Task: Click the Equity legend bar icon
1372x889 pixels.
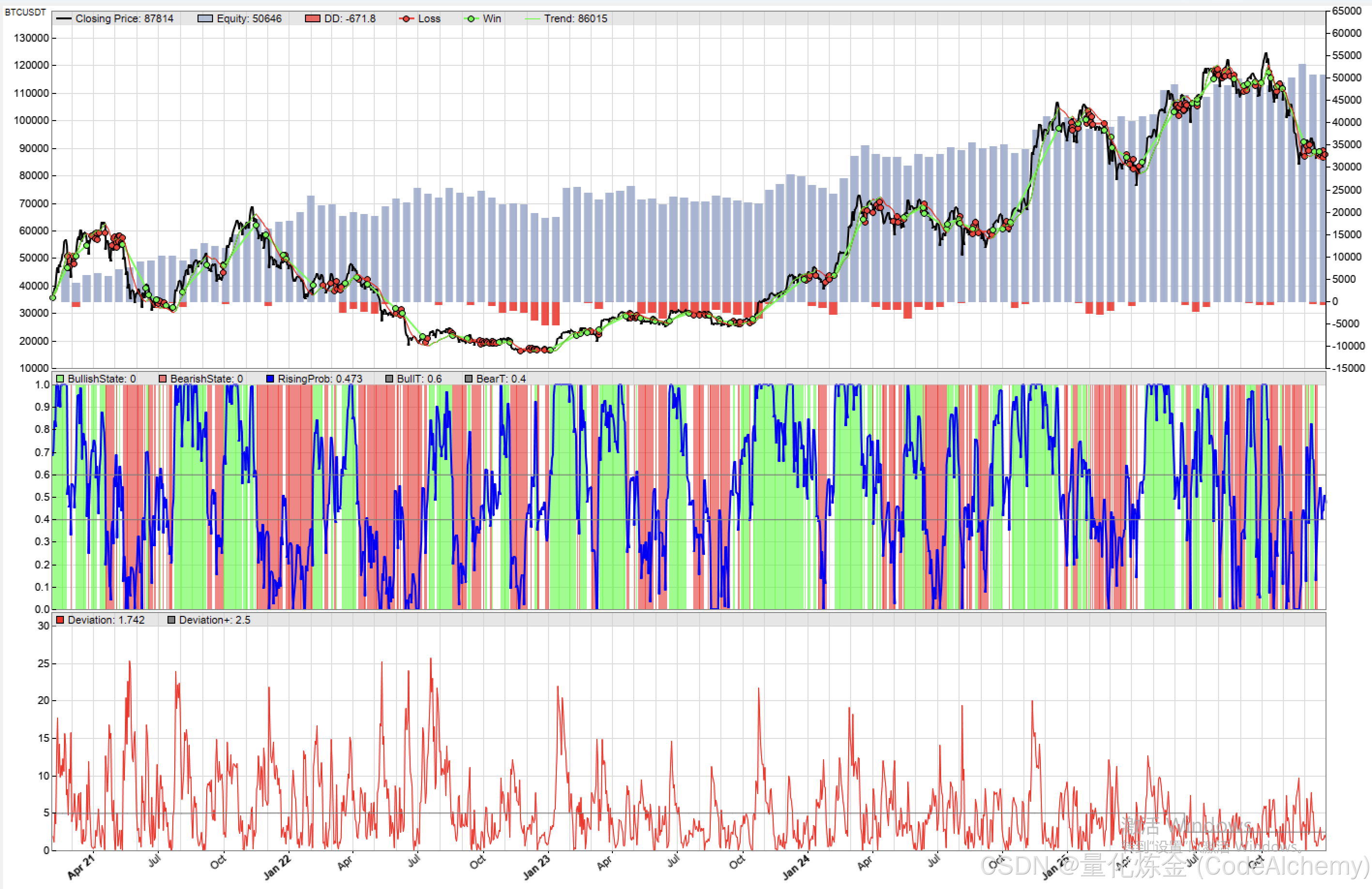Action: coord(205,18)
